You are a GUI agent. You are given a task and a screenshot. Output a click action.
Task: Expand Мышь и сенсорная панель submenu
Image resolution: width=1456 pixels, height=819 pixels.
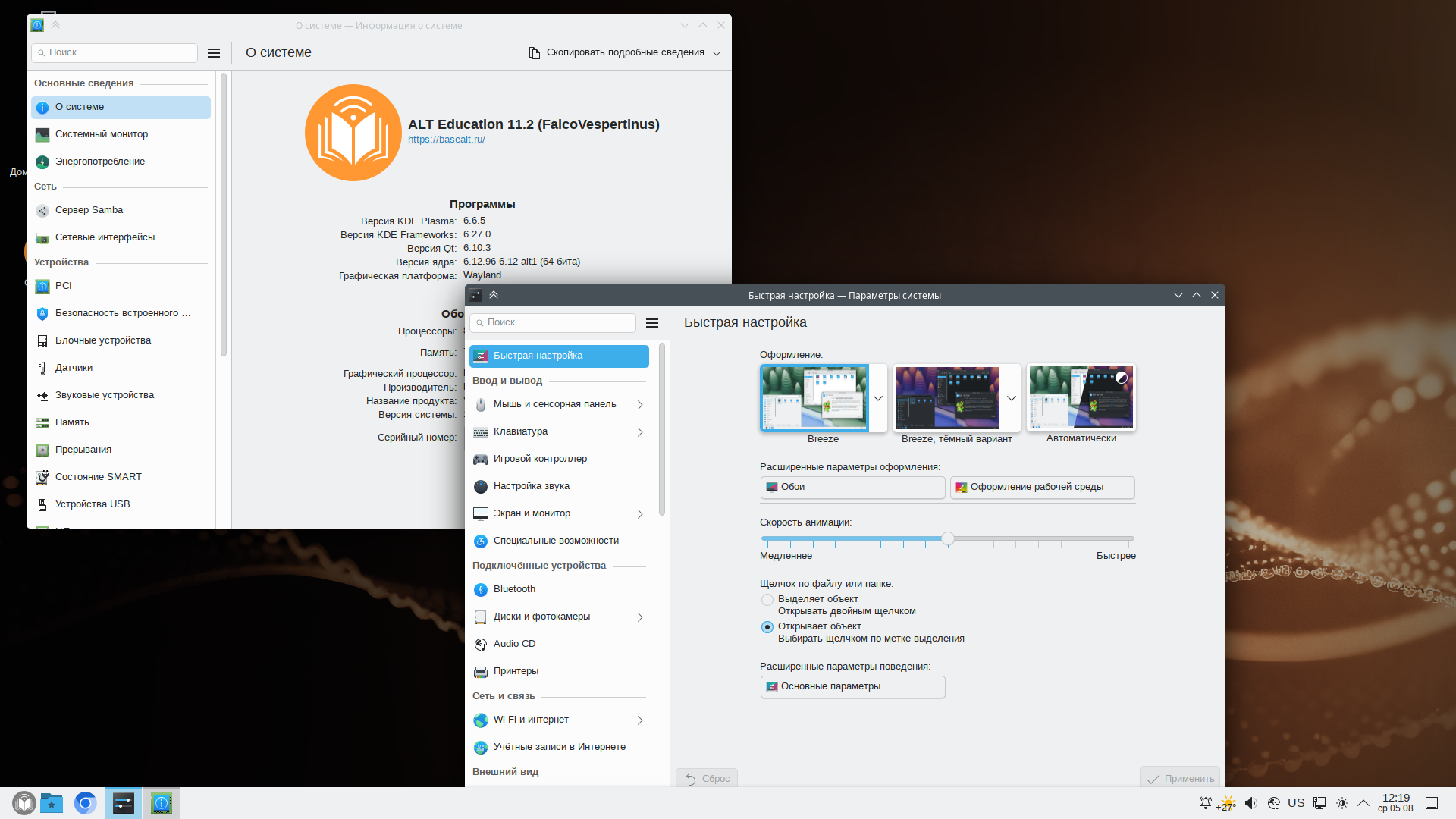point(640,405)
